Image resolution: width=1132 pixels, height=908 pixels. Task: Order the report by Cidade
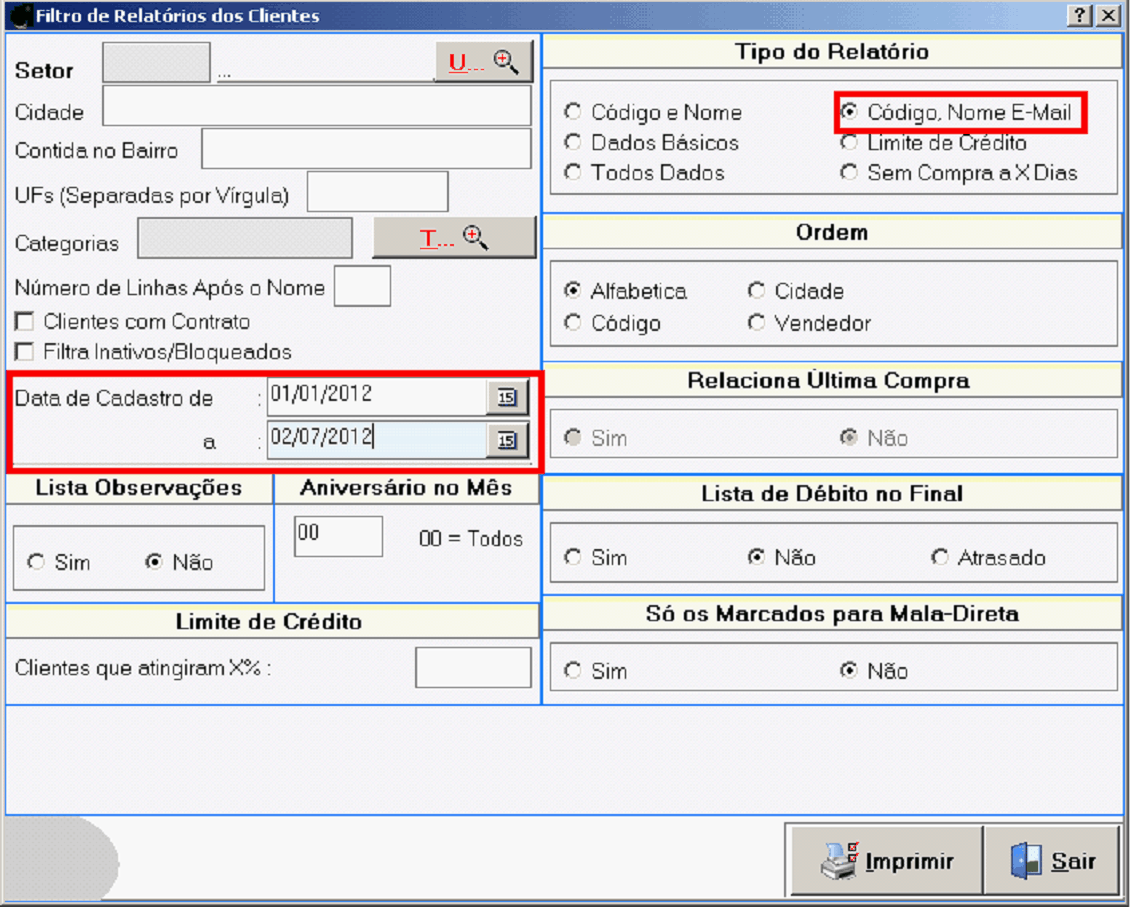point(757,291)
